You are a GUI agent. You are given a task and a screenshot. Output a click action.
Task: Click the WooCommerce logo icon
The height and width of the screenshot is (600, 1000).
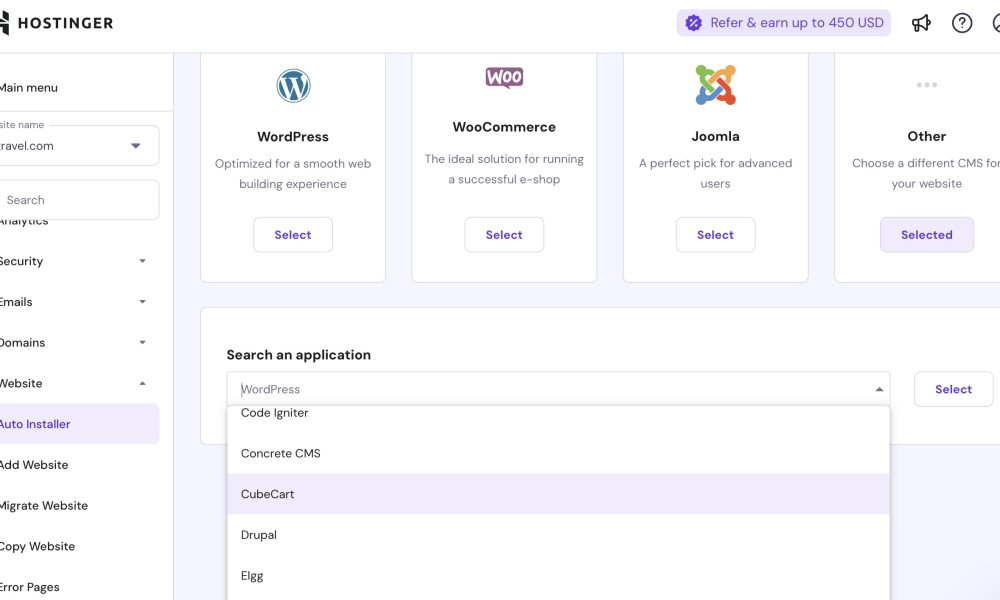(x=504, y=77)
